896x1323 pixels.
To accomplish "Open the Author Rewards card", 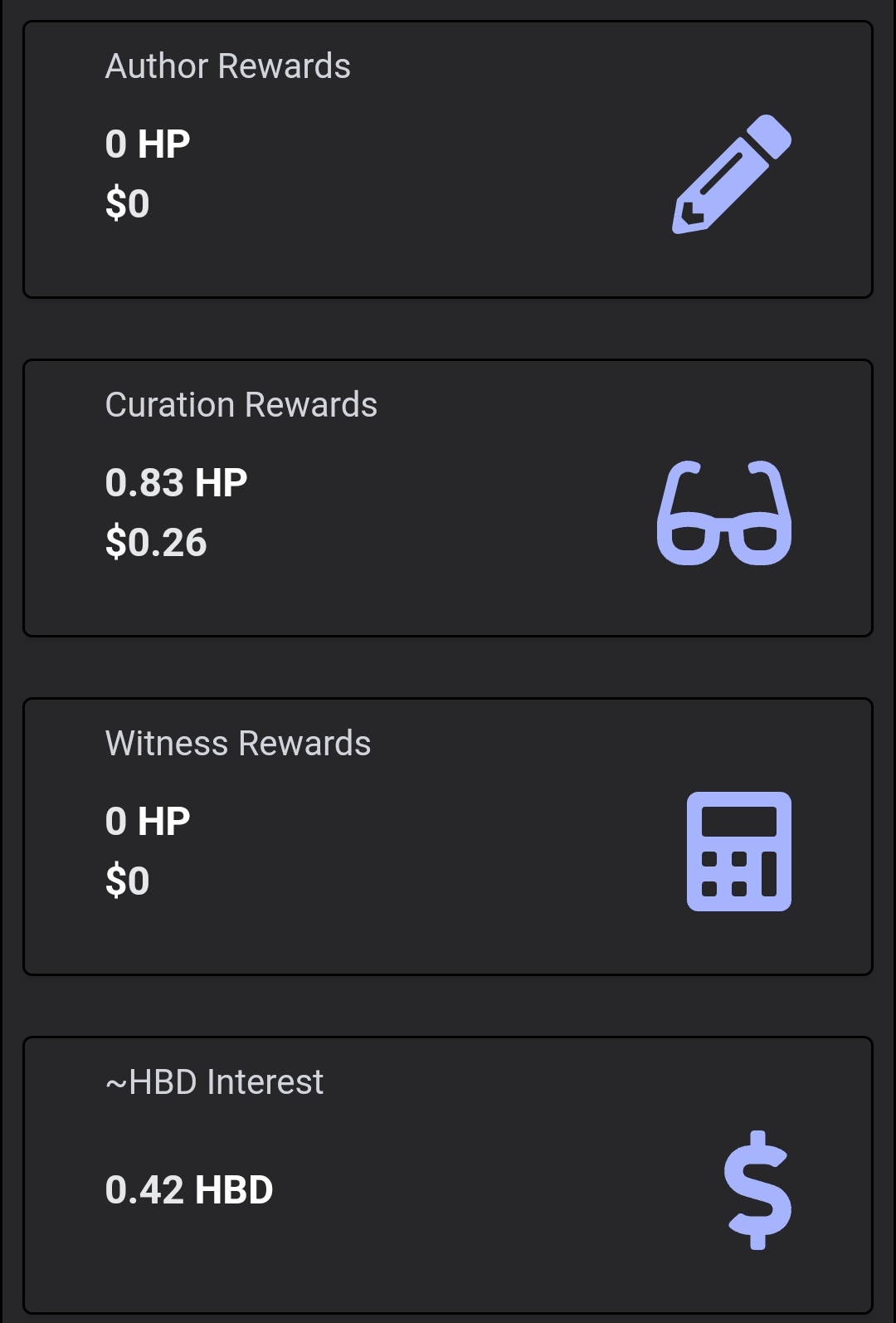I will (x=448, y=159).
